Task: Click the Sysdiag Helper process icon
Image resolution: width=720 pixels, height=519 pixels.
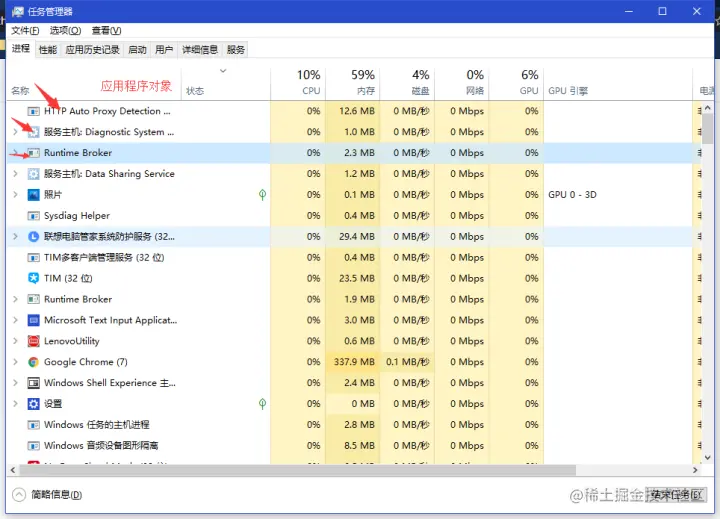Action: click(x=34, y=216)
